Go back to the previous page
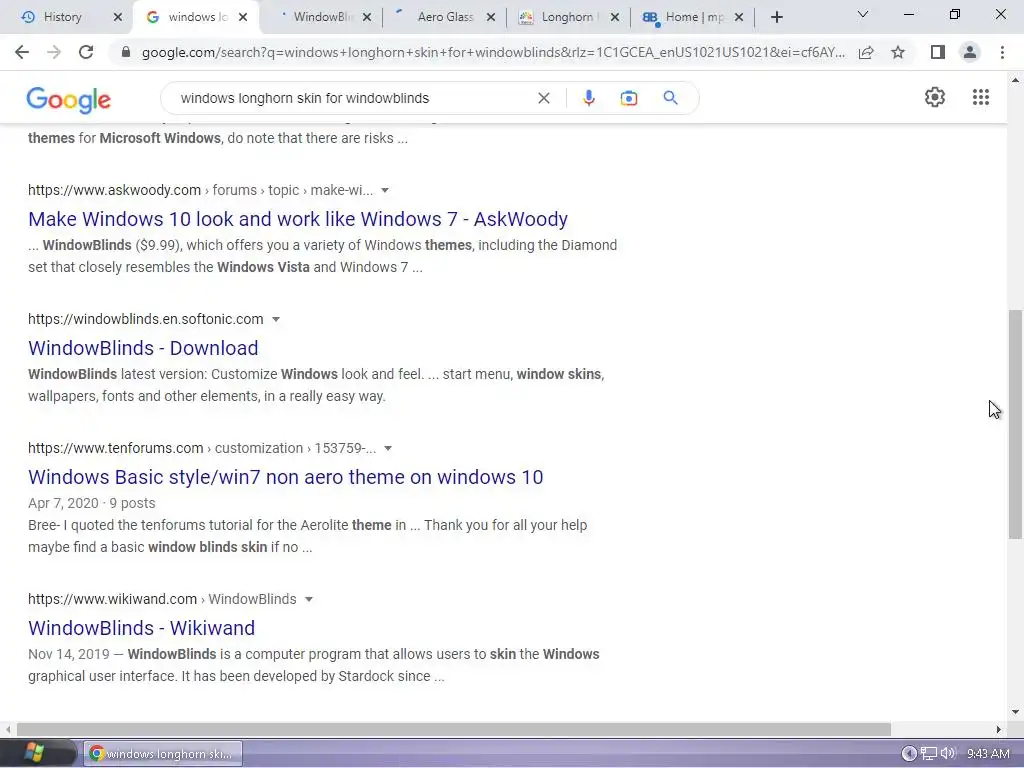Viewport: 1024px width, 768px height. pyautogui.click(x=22, y=52)
